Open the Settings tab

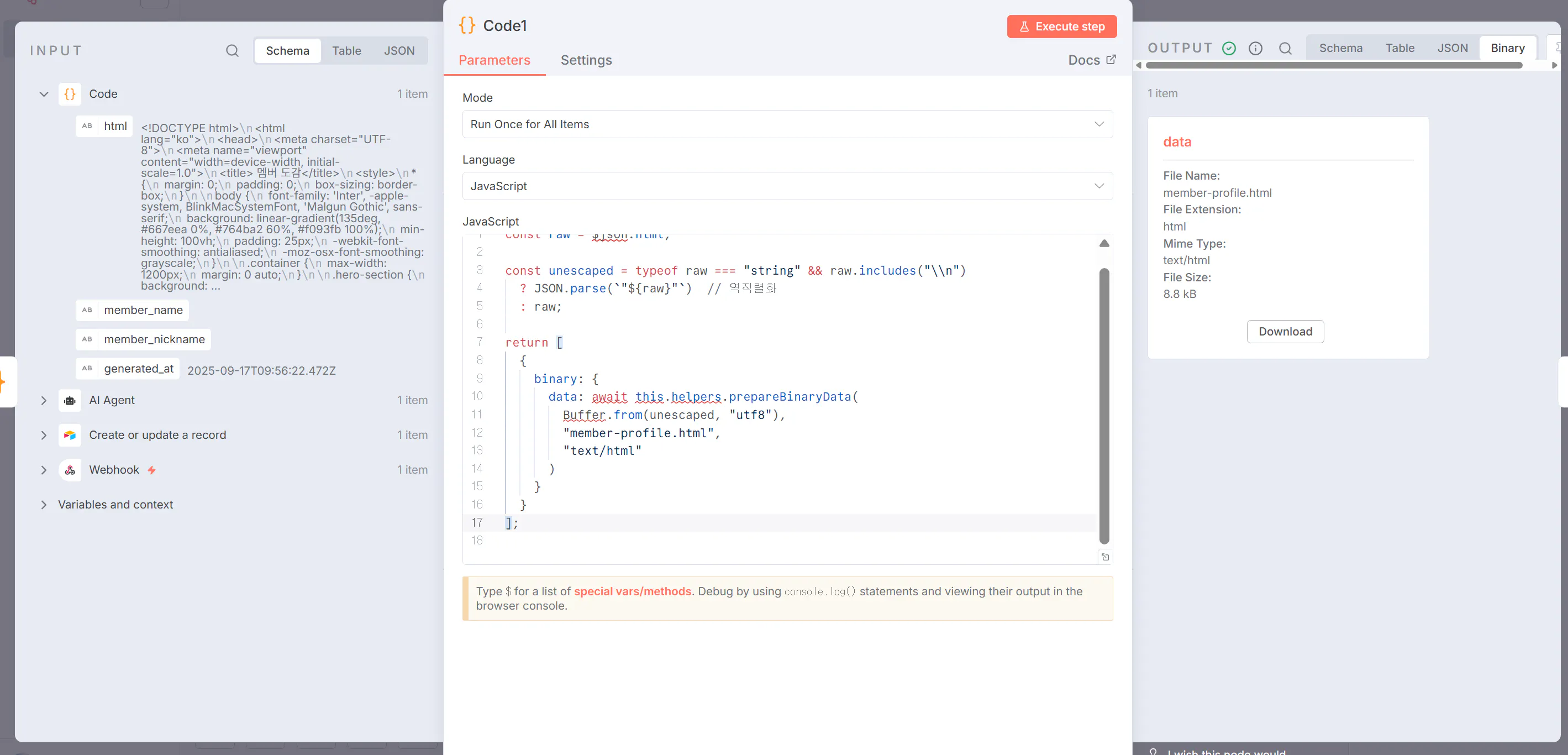tap(586, 60)
